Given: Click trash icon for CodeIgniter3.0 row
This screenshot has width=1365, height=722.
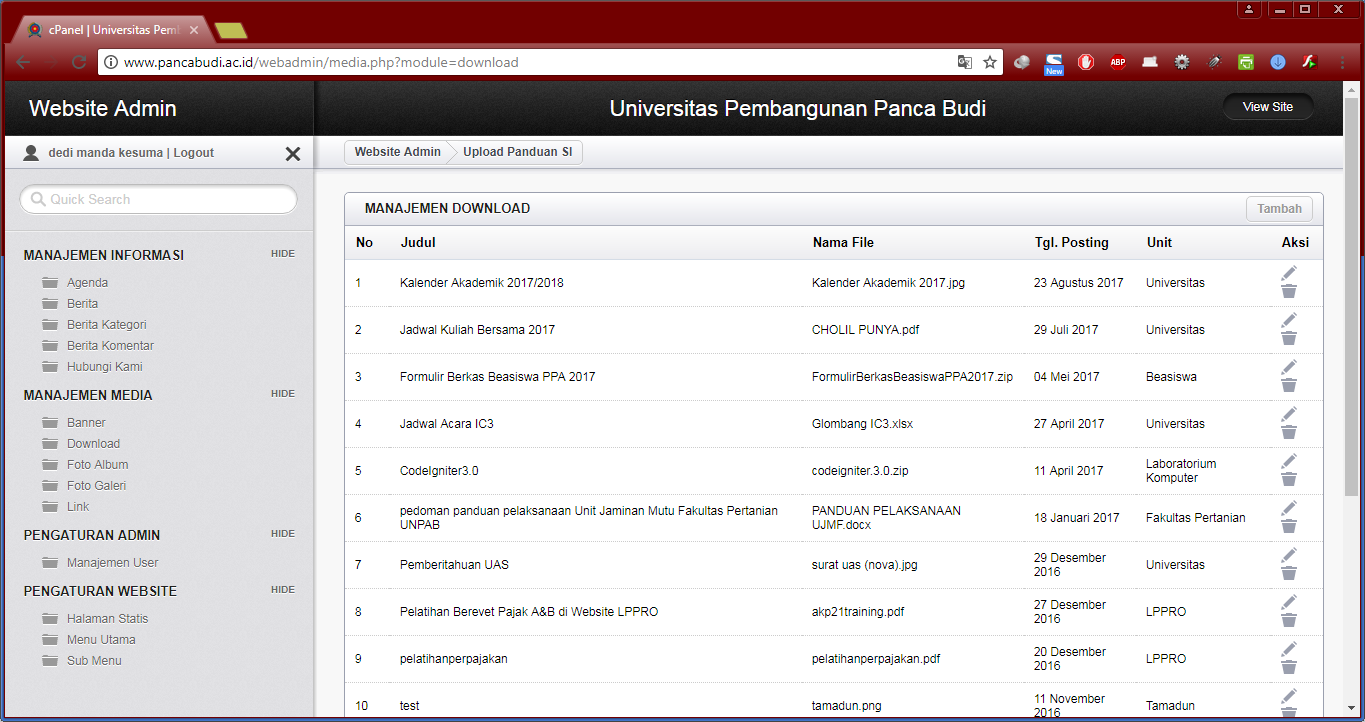Looking at the screenshot, I should click(1289, 480).
